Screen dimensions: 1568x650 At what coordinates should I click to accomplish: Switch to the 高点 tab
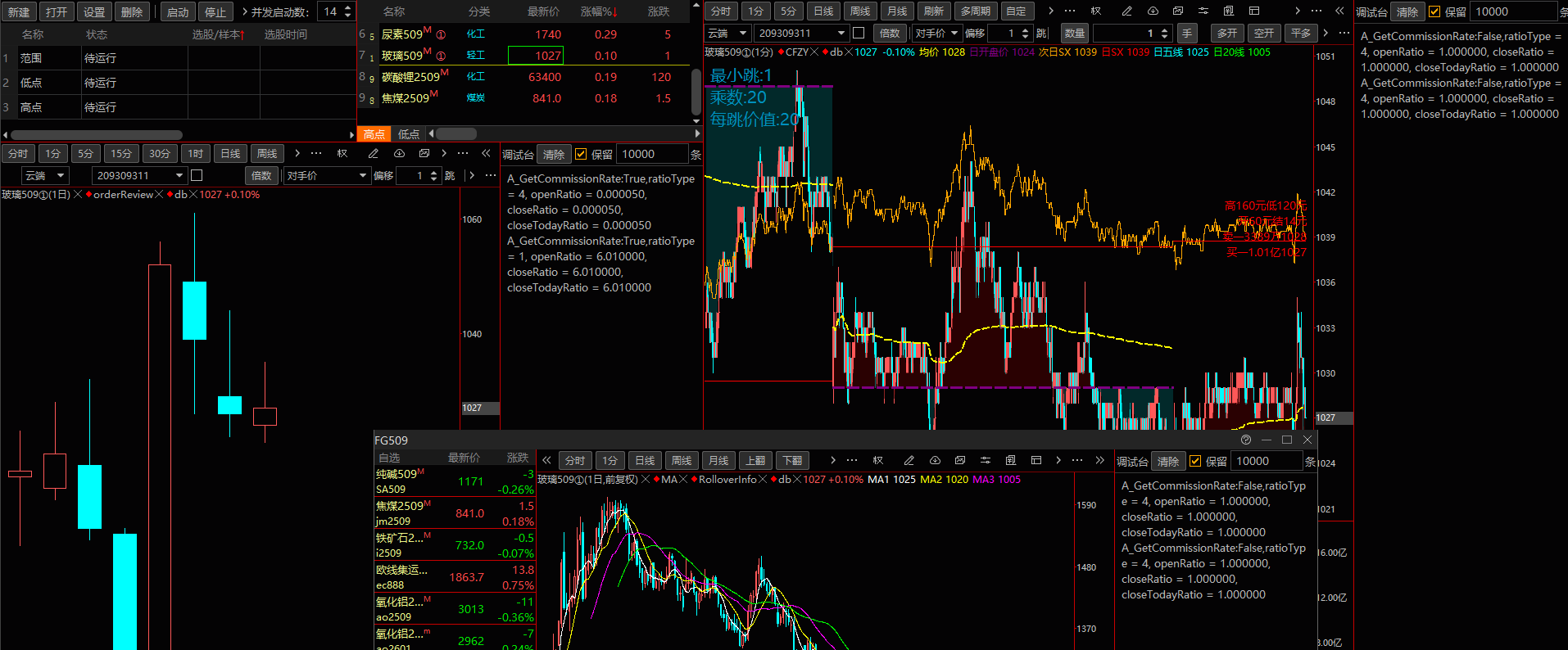coord(374,134)
